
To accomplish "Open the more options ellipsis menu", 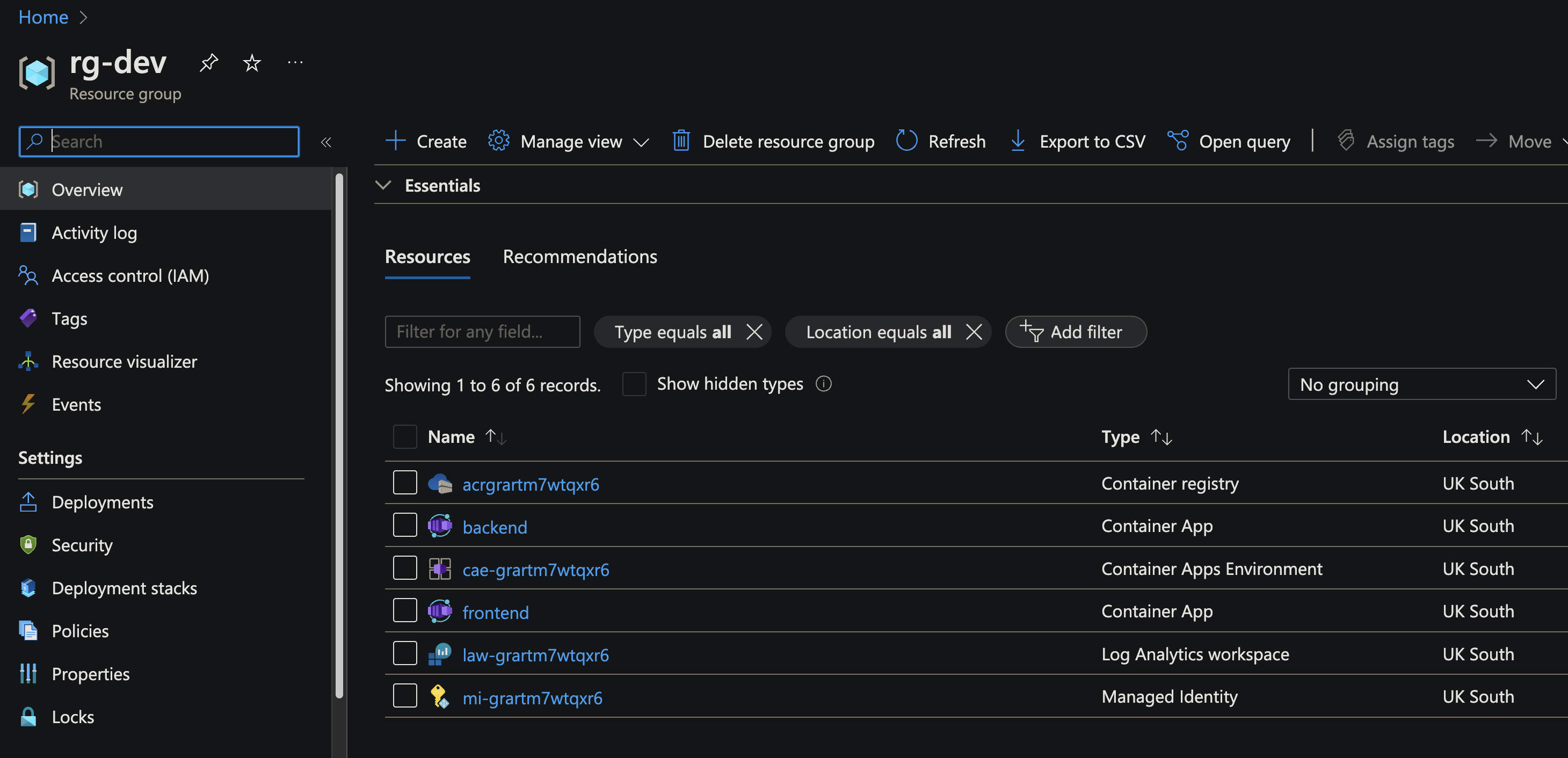I will (295, 62).
